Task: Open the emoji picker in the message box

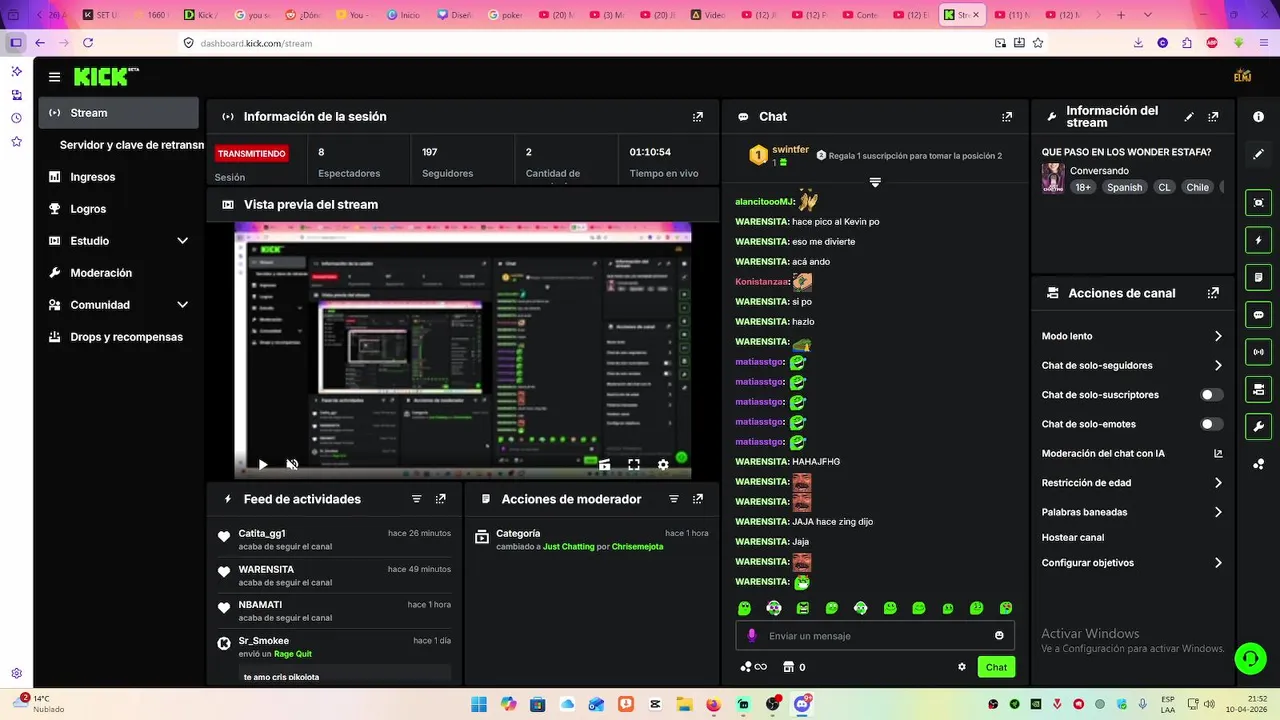Action: (999, 636)
